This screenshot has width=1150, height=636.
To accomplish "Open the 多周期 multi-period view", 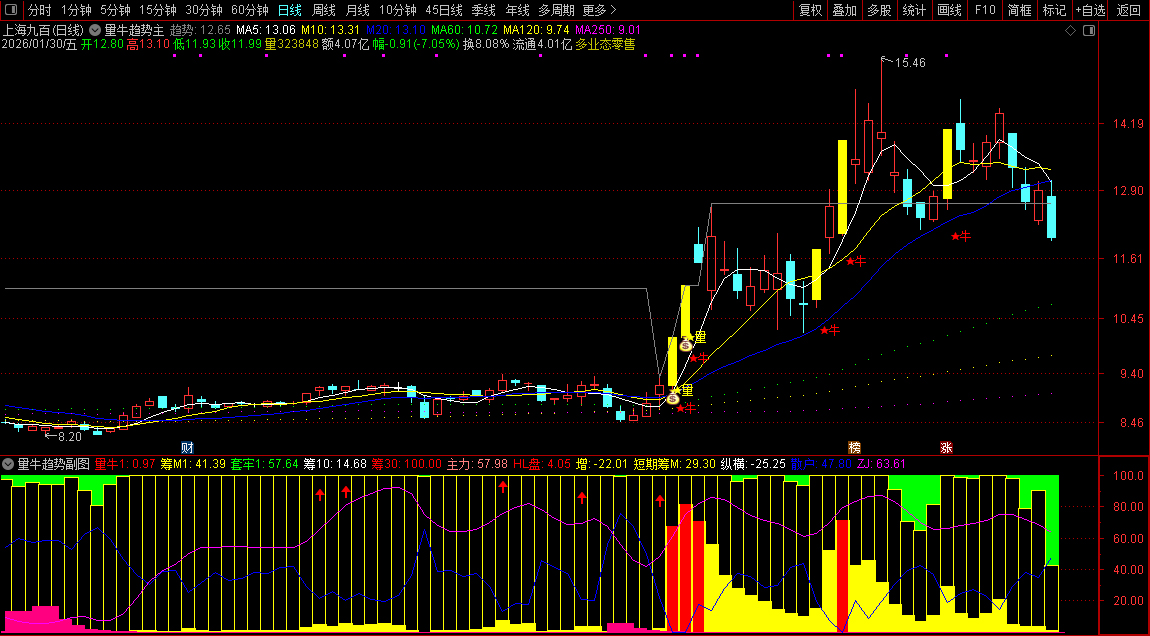I will 556,10.
